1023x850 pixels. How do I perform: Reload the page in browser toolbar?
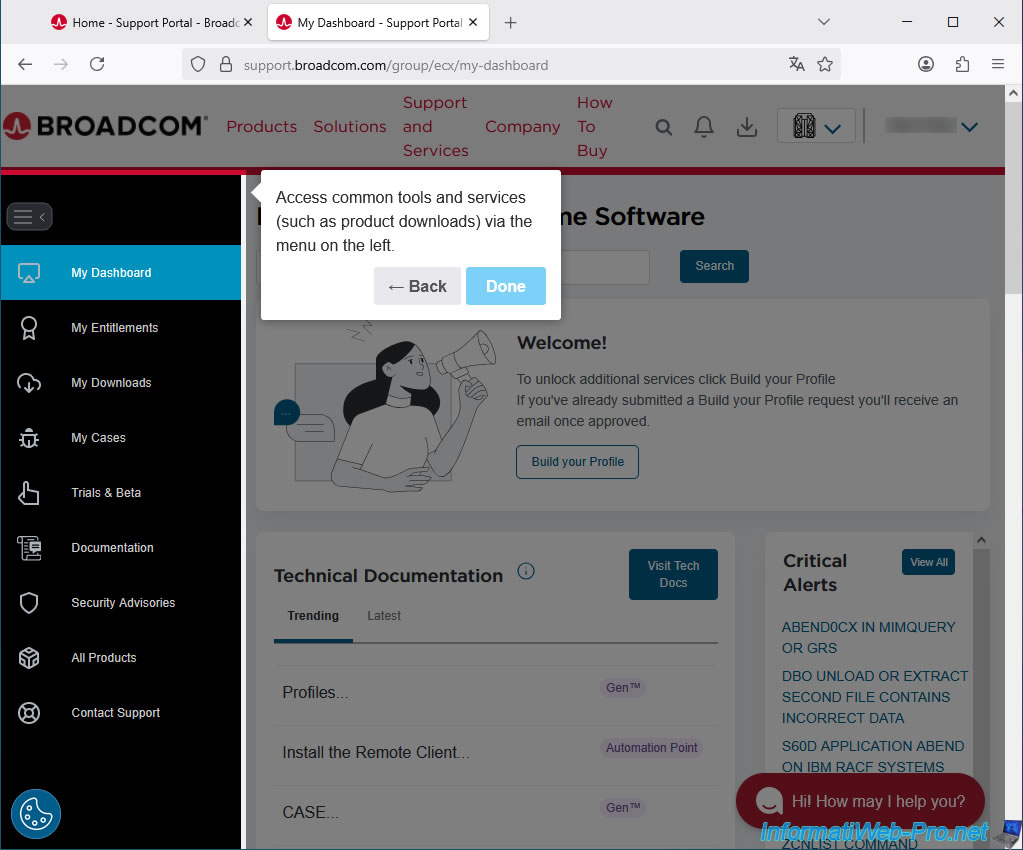point(97,64)
